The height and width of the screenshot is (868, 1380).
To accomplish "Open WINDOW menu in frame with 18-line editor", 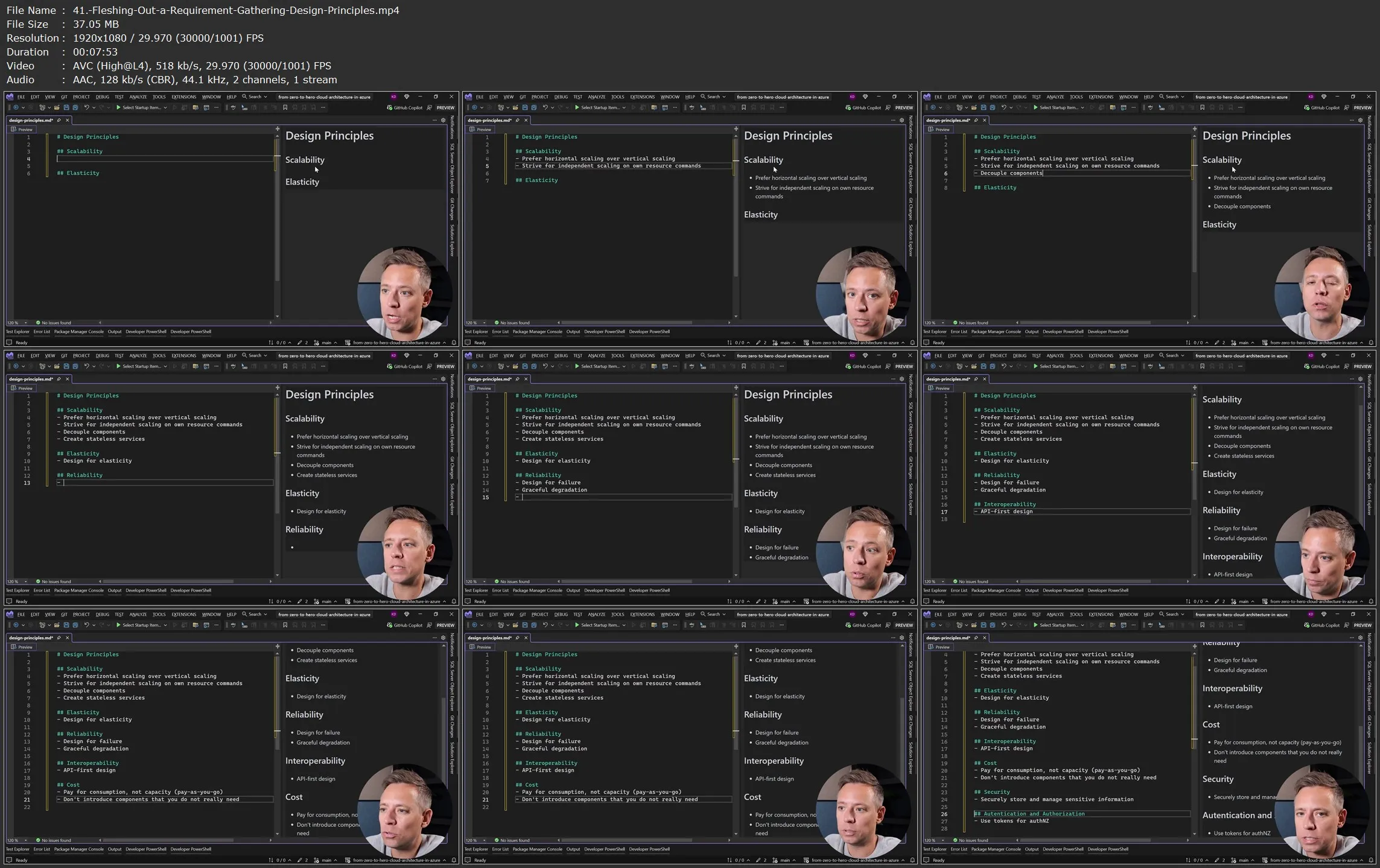I will tap(1128, 355).
